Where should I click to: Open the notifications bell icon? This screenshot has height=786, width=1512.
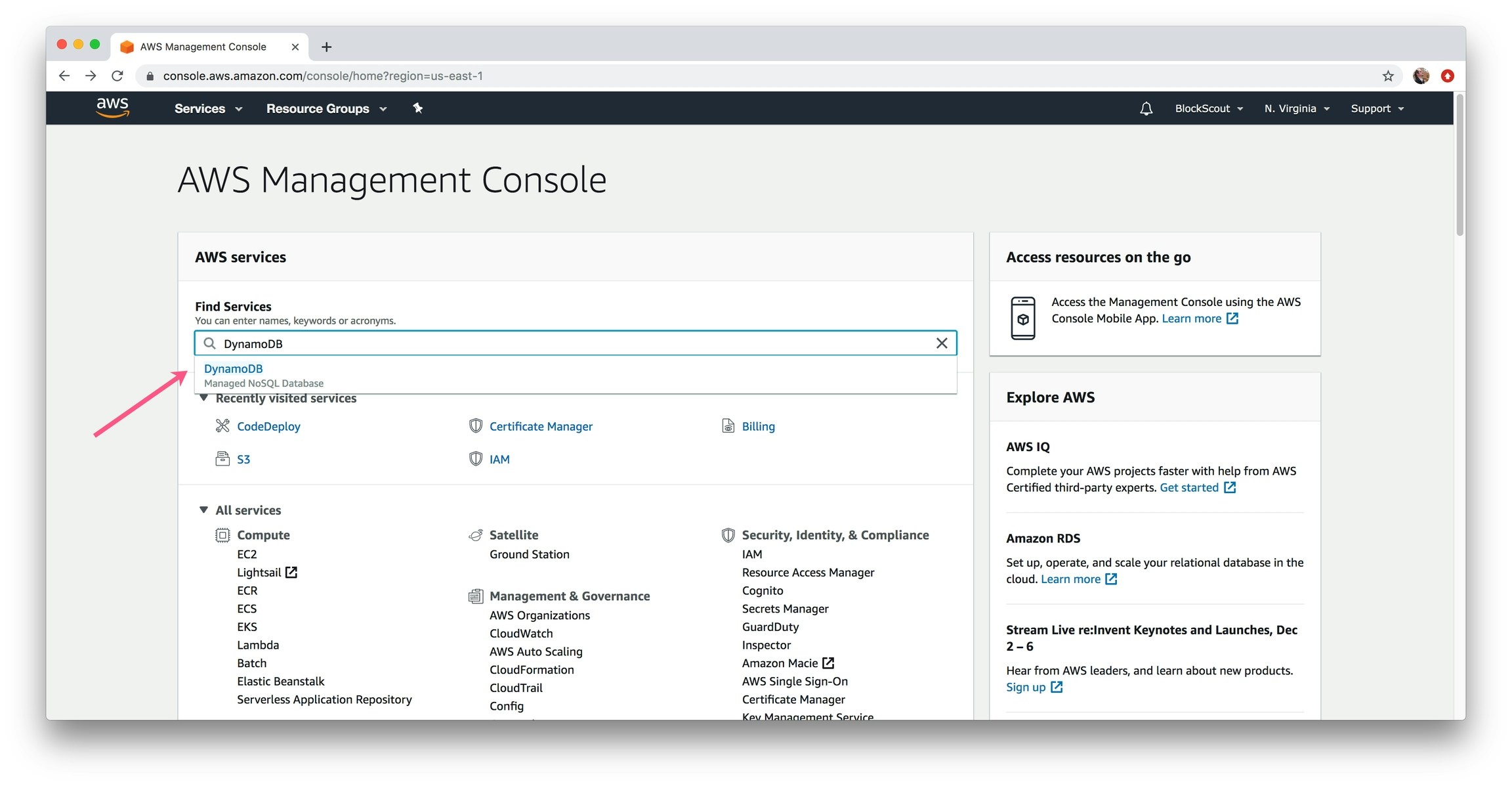(x=1146, y=109)
